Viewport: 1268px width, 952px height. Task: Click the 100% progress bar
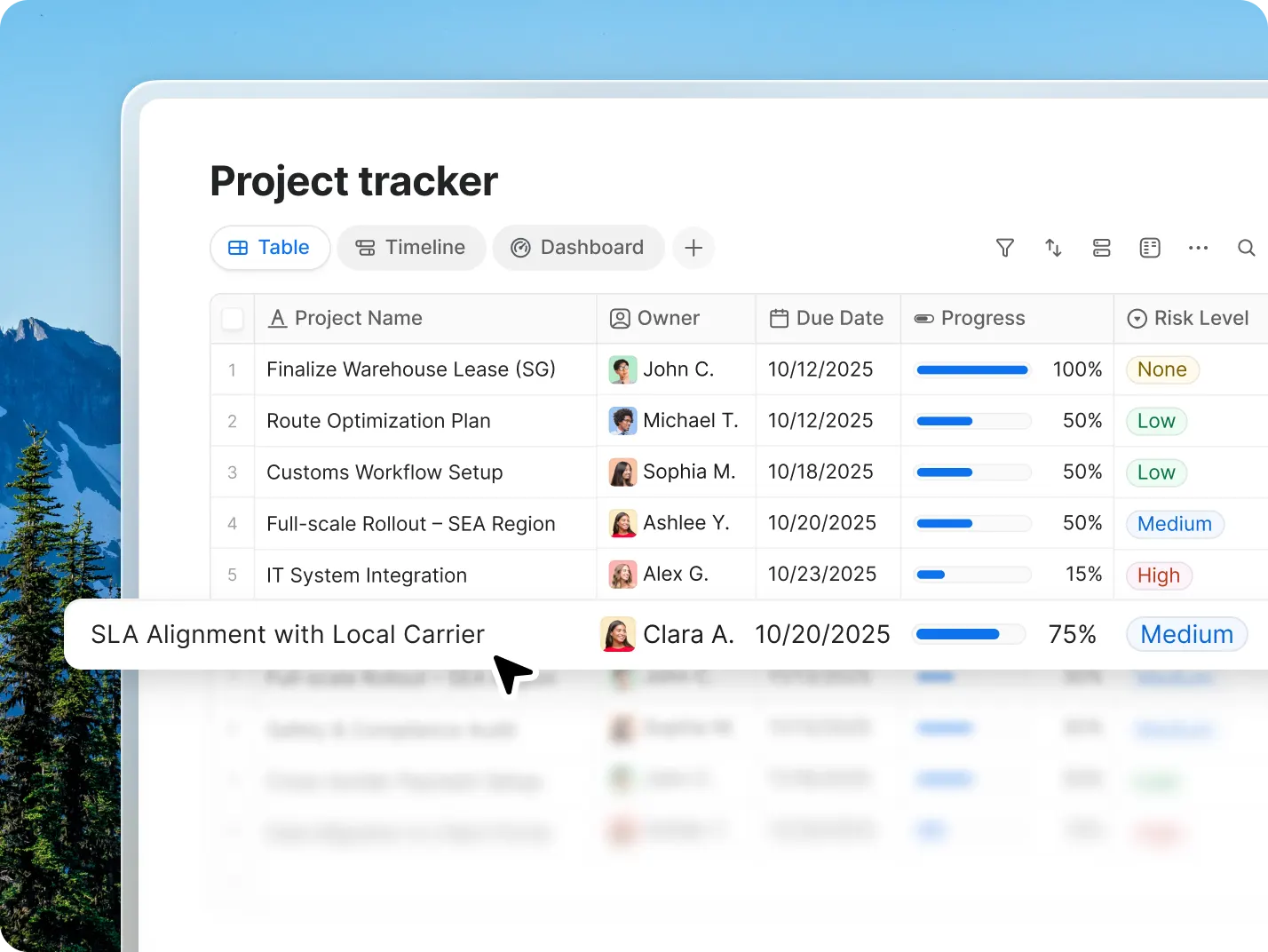[973, 369]
